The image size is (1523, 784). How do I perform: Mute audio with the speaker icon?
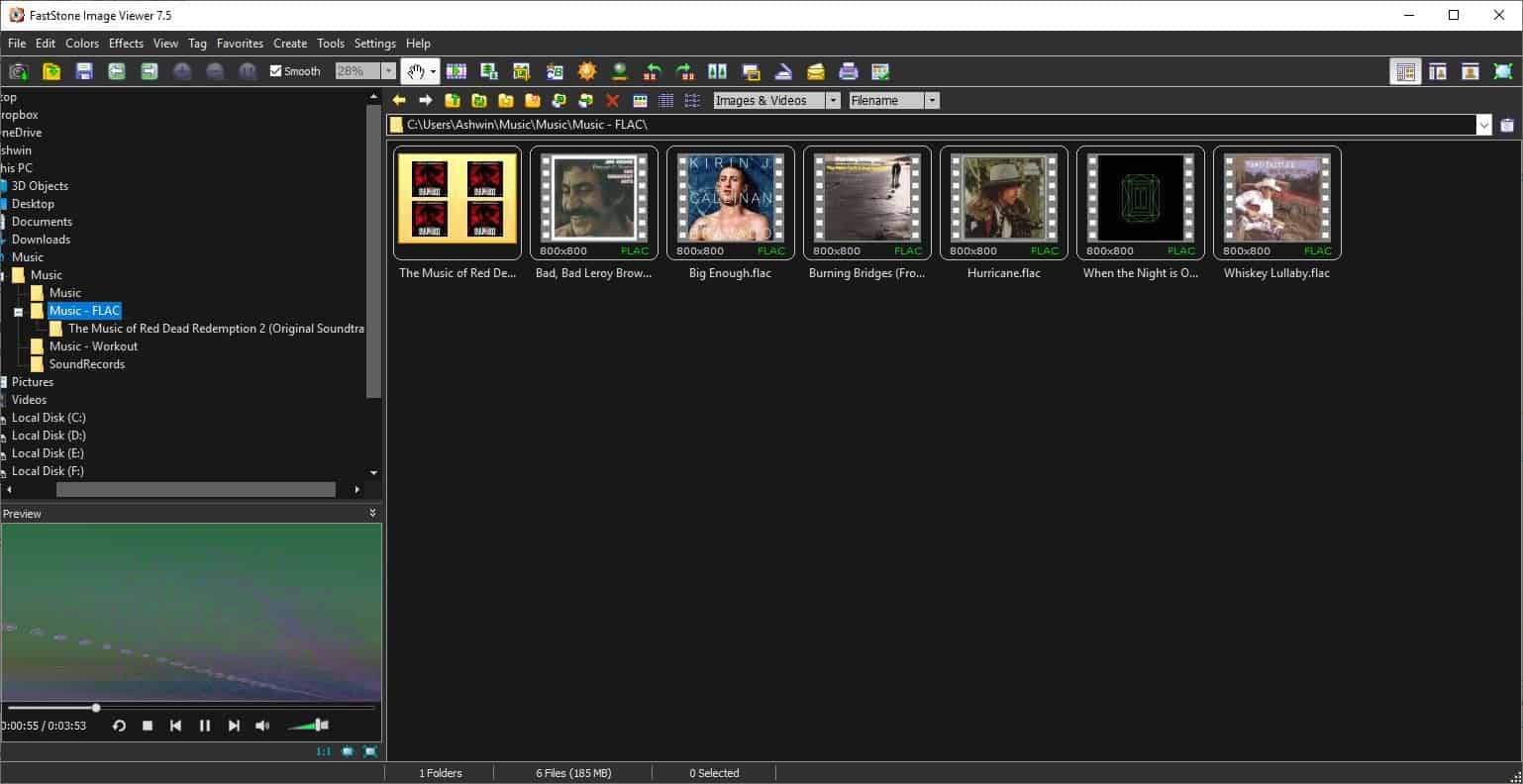tap(262, 726)
